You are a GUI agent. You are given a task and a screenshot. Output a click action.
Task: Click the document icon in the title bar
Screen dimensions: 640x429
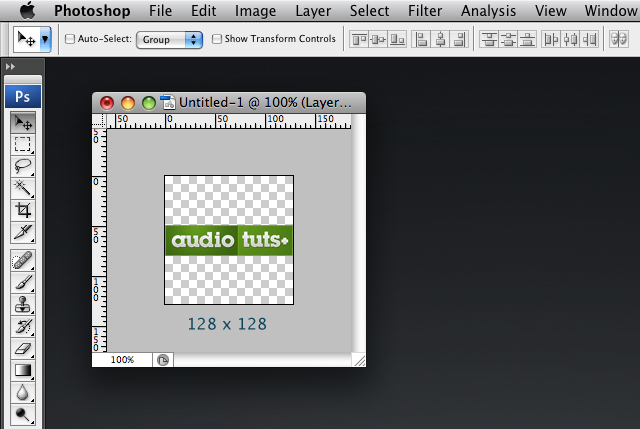(168, 102)
